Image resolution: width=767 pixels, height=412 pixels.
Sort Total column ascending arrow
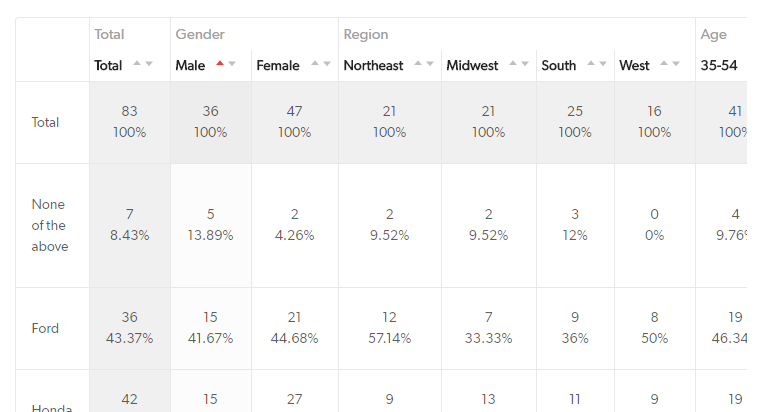pos(137,64)
